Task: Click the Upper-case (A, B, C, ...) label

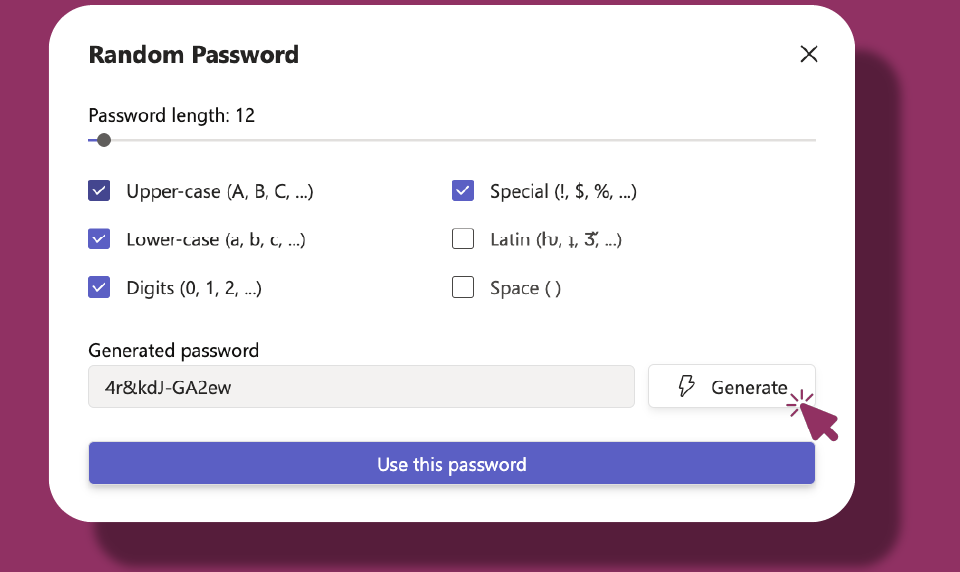Action: click(x=220, y=192)
